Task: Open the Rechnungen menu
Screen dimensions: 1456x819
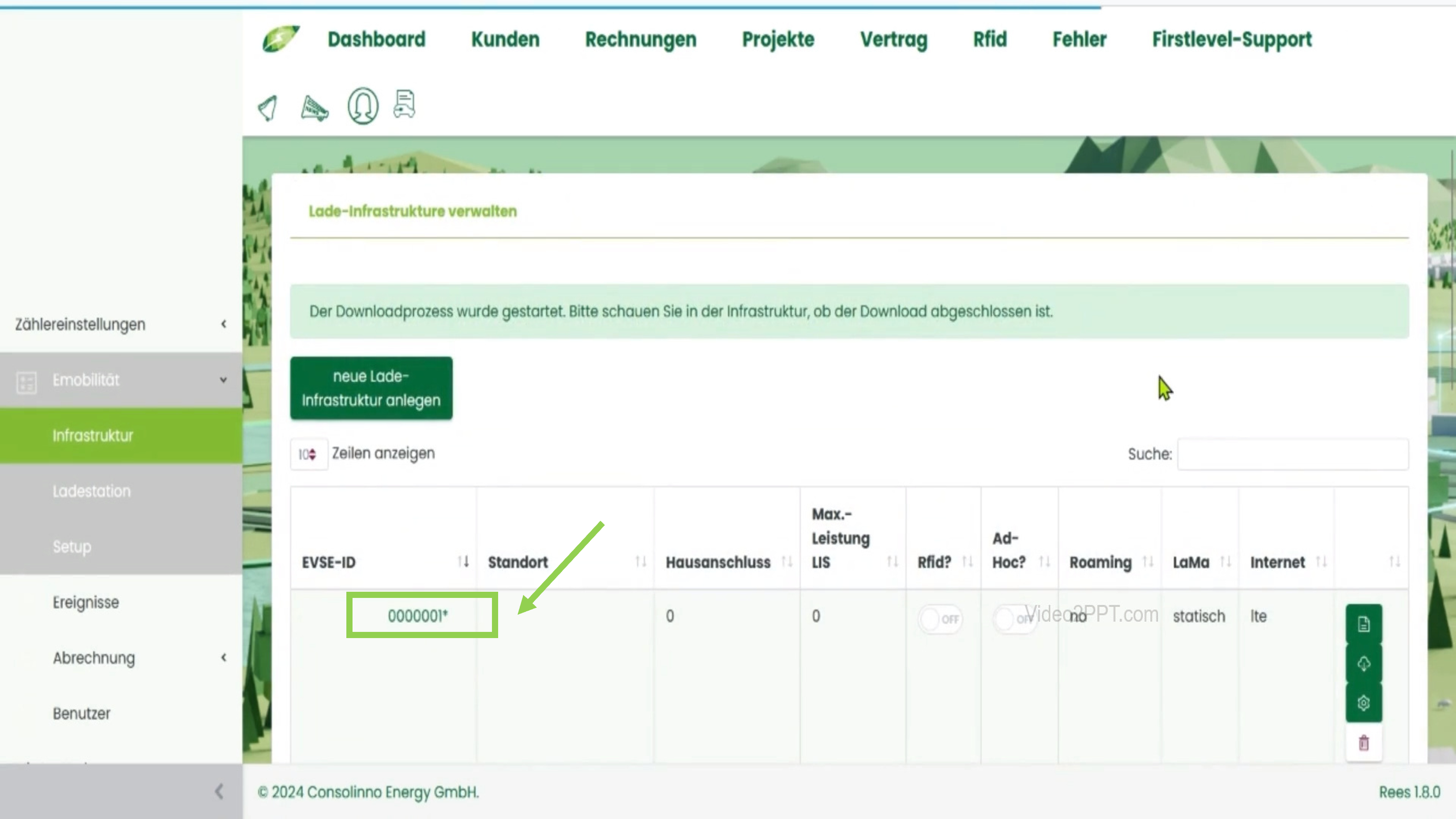Action: coord(640,40)
